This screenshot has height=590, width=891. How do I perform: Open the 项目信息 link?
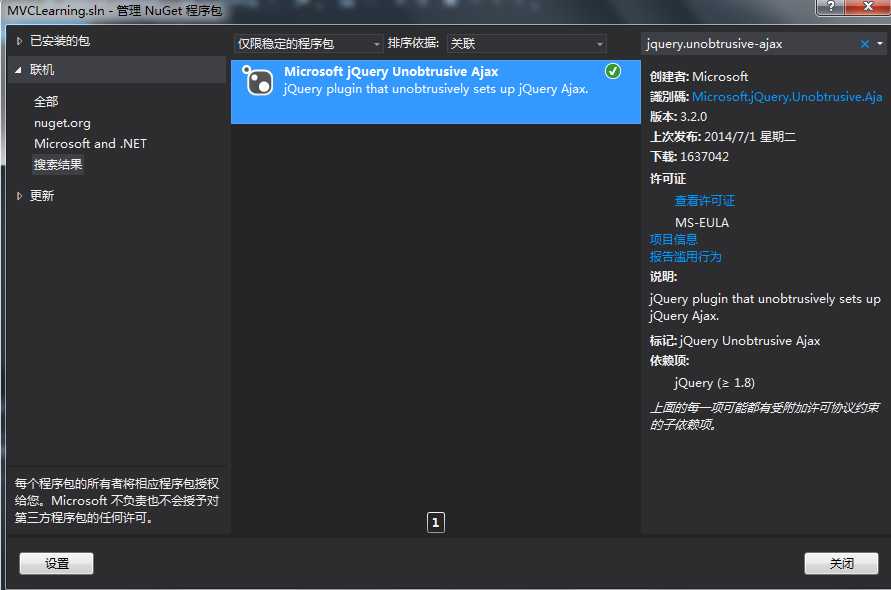pos(673,239)
